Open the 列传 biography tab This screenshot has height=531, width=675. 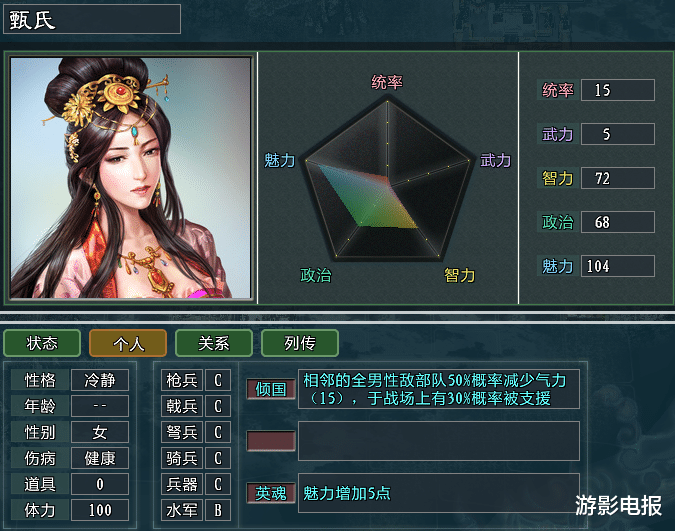tap(300, 343)
